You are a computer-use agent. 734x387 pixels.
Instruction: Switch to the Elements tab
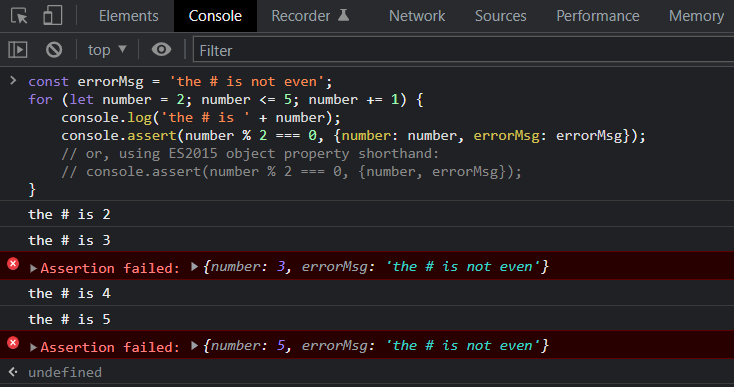[x=129, y=16]
